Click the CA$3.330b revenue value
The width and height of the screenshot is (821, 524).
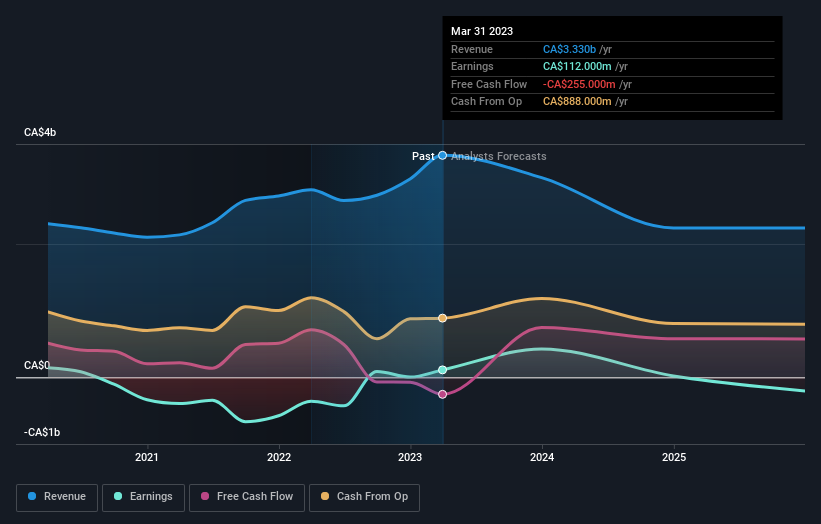[569, 49]
